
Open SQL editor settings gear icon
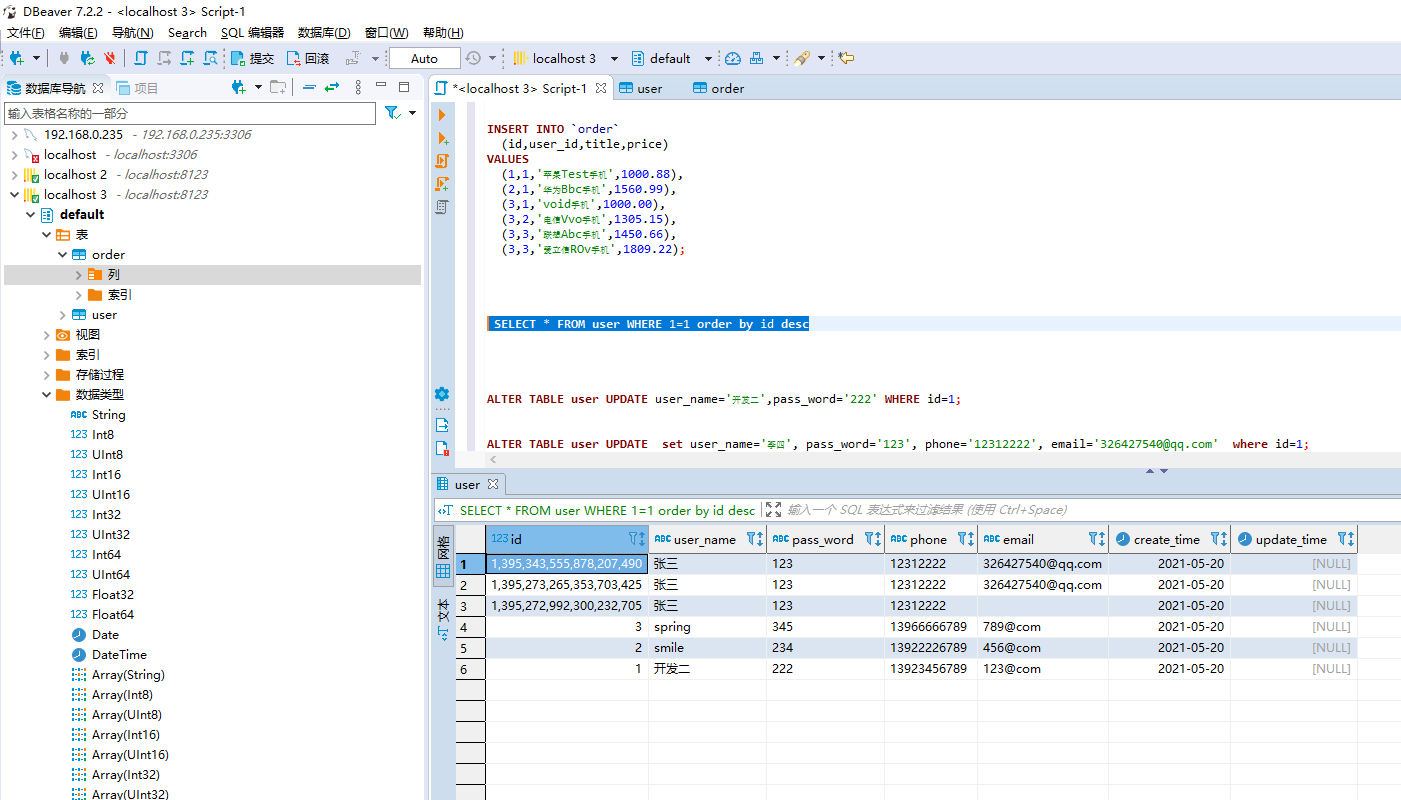pos(442,394)
